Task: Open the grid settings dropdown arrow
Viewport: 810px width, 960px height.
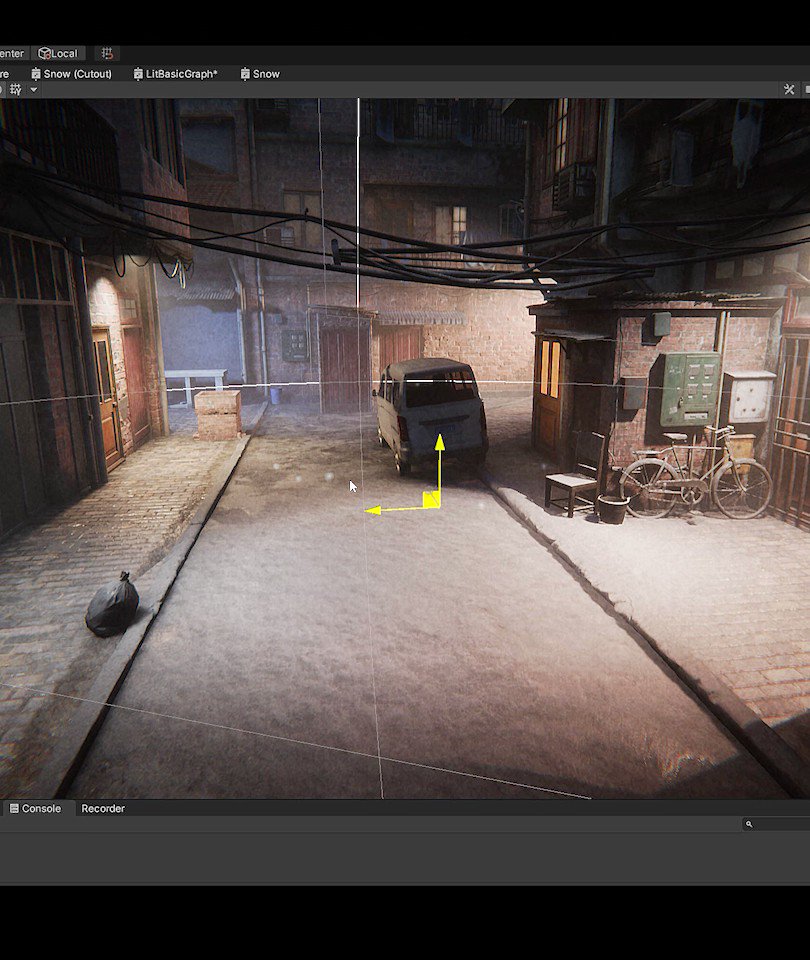Action: point(32,90)
